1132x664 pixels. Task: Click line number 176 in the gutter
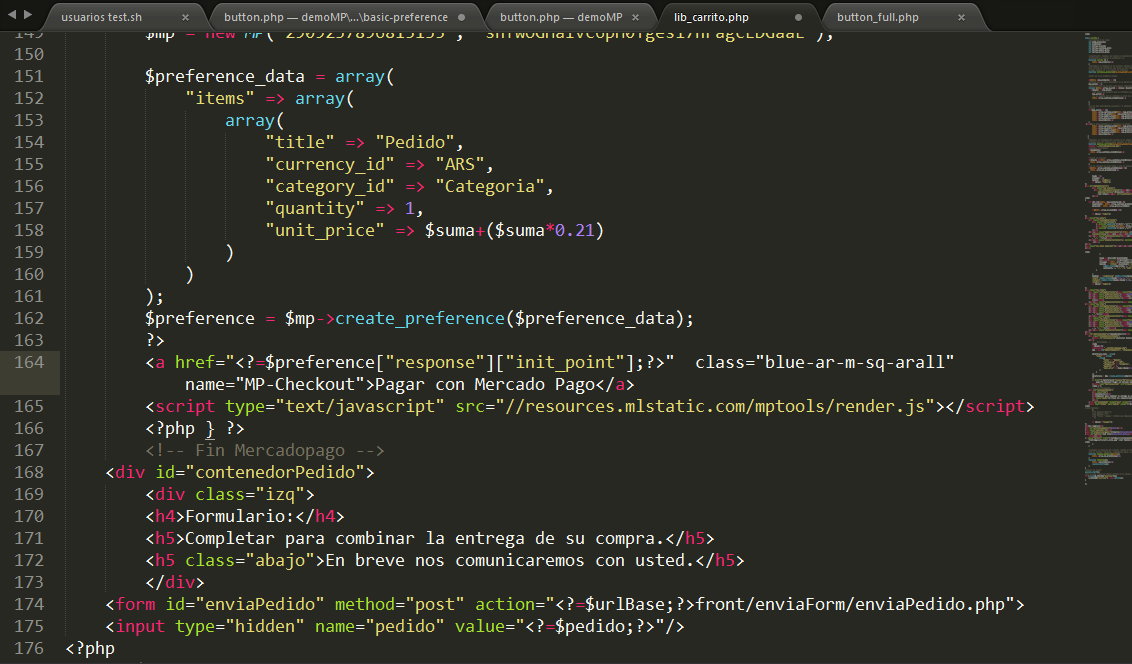click(x=29, y=648)
